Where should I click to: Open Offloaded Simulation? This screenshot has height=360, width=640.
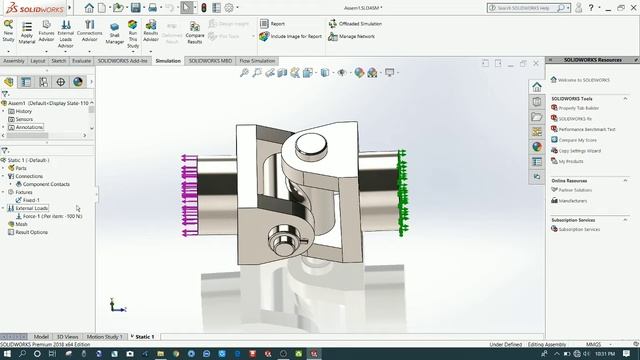[x=356, y=24]
